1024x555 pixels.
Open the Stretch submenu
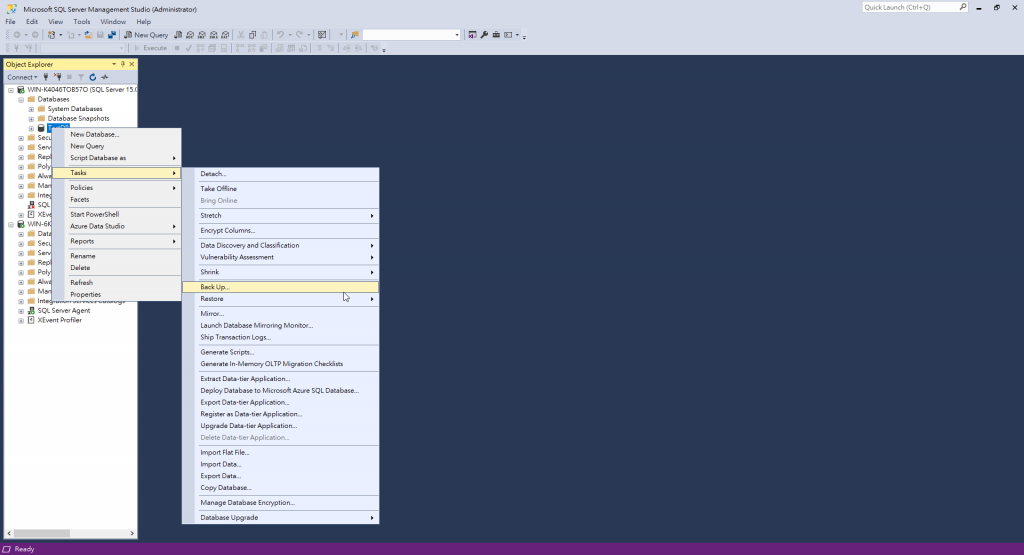[x=280, y=215]
